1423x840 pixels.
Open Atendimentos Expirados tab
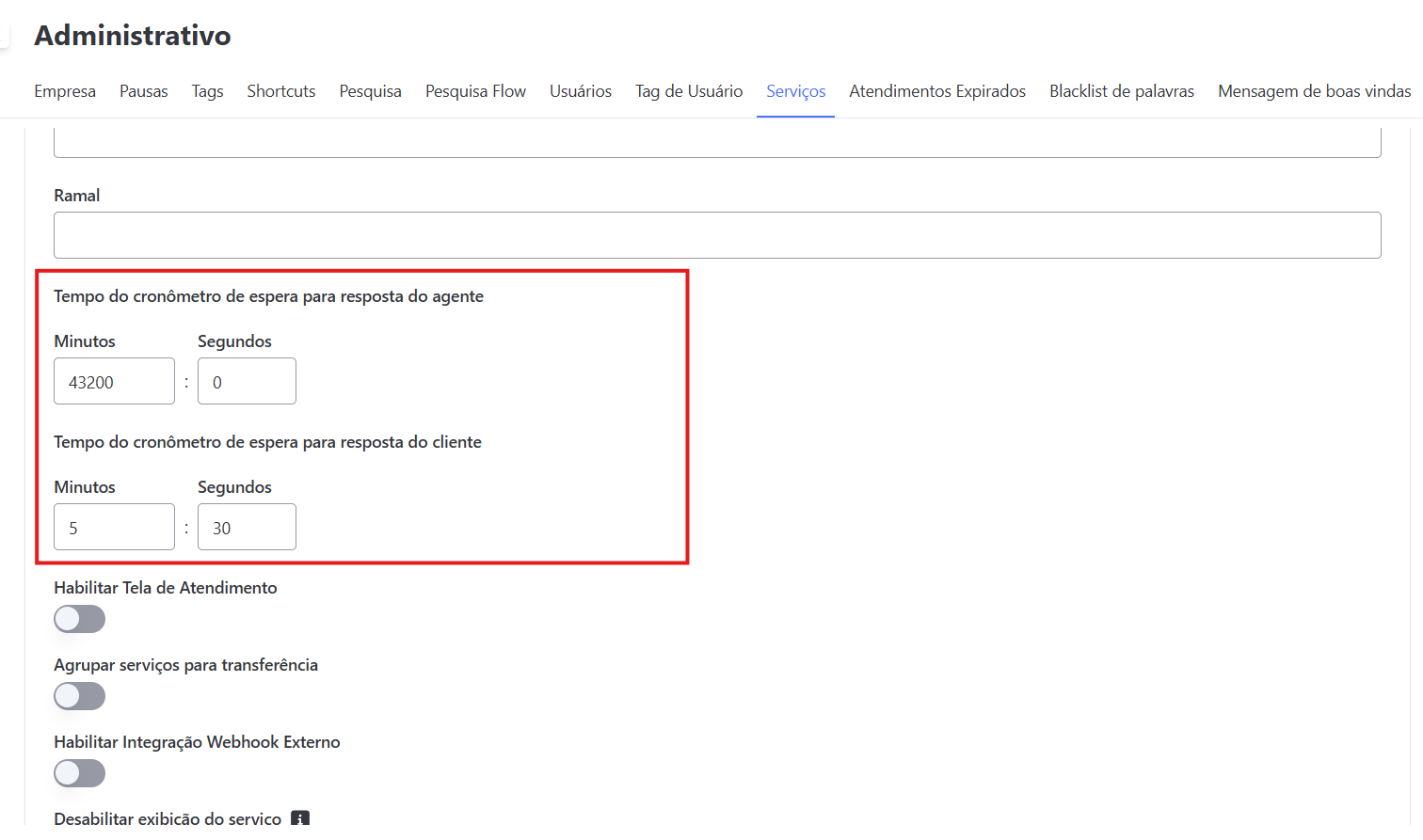tap(936, 90)
